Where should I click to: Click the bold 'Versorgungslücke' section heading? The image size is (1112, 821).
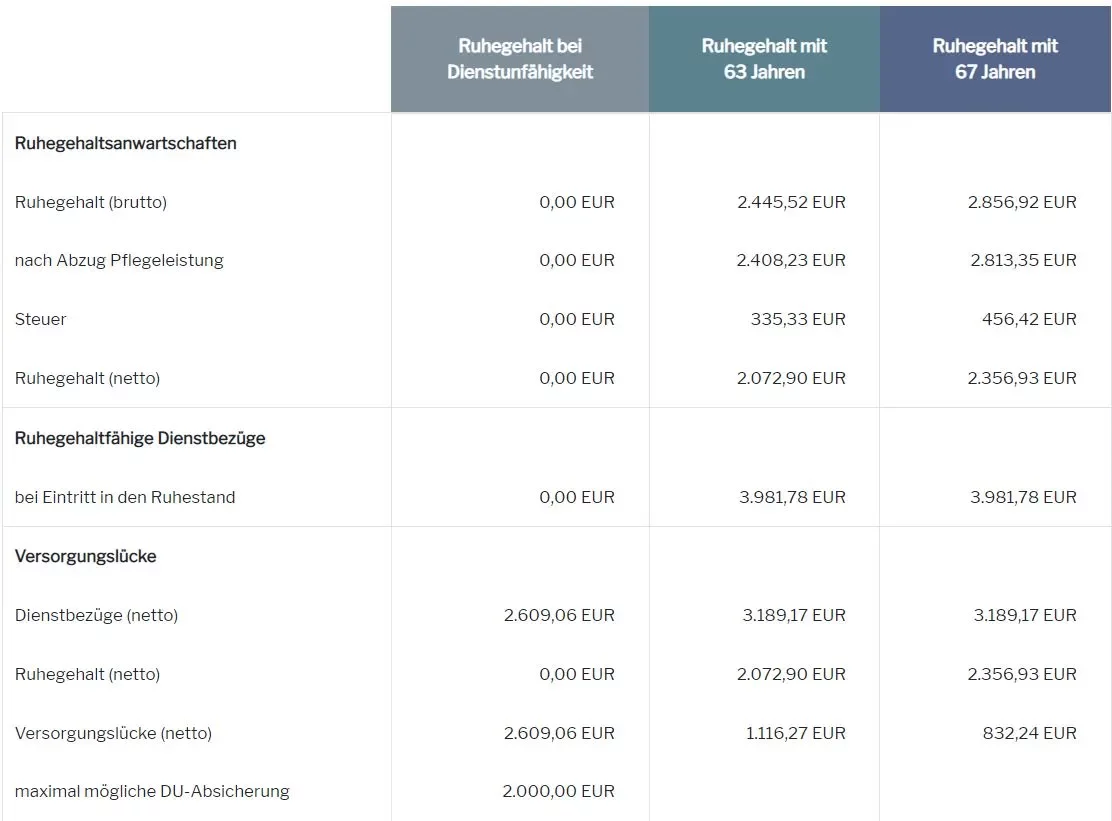(86, 556)
